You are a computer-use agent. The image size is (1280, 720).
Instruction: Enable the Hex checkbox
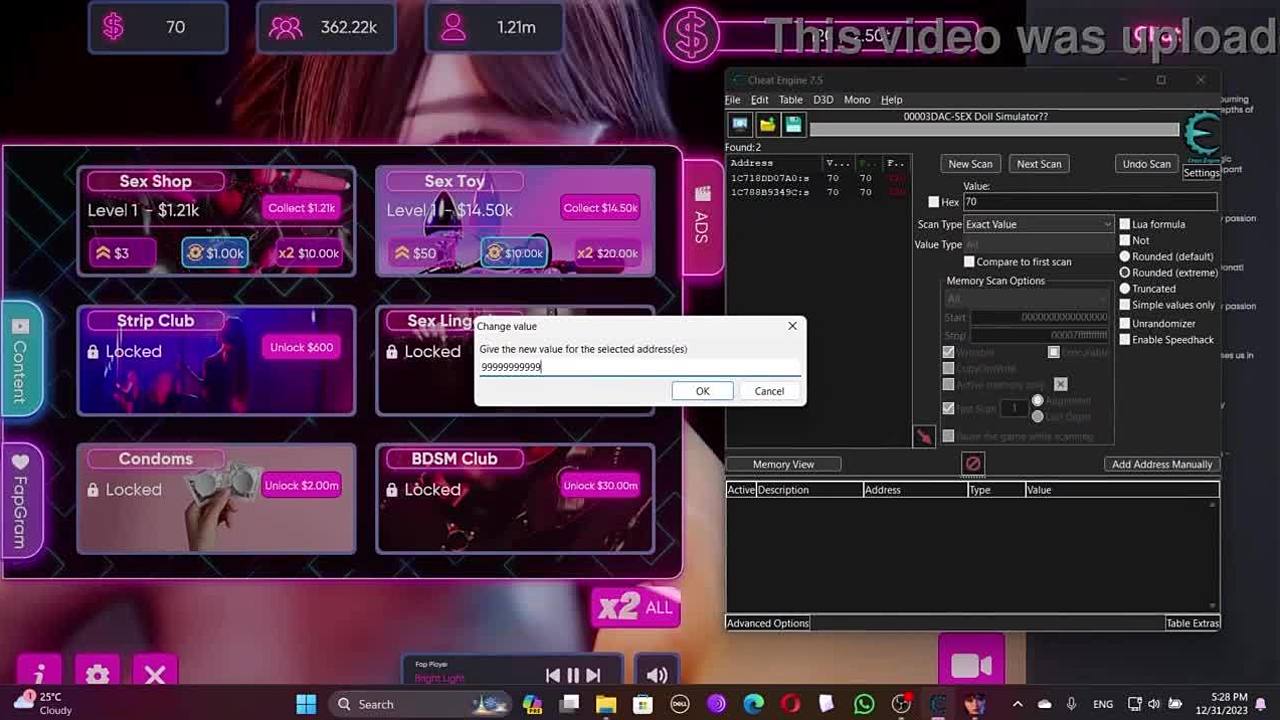[x=934, y=202]
